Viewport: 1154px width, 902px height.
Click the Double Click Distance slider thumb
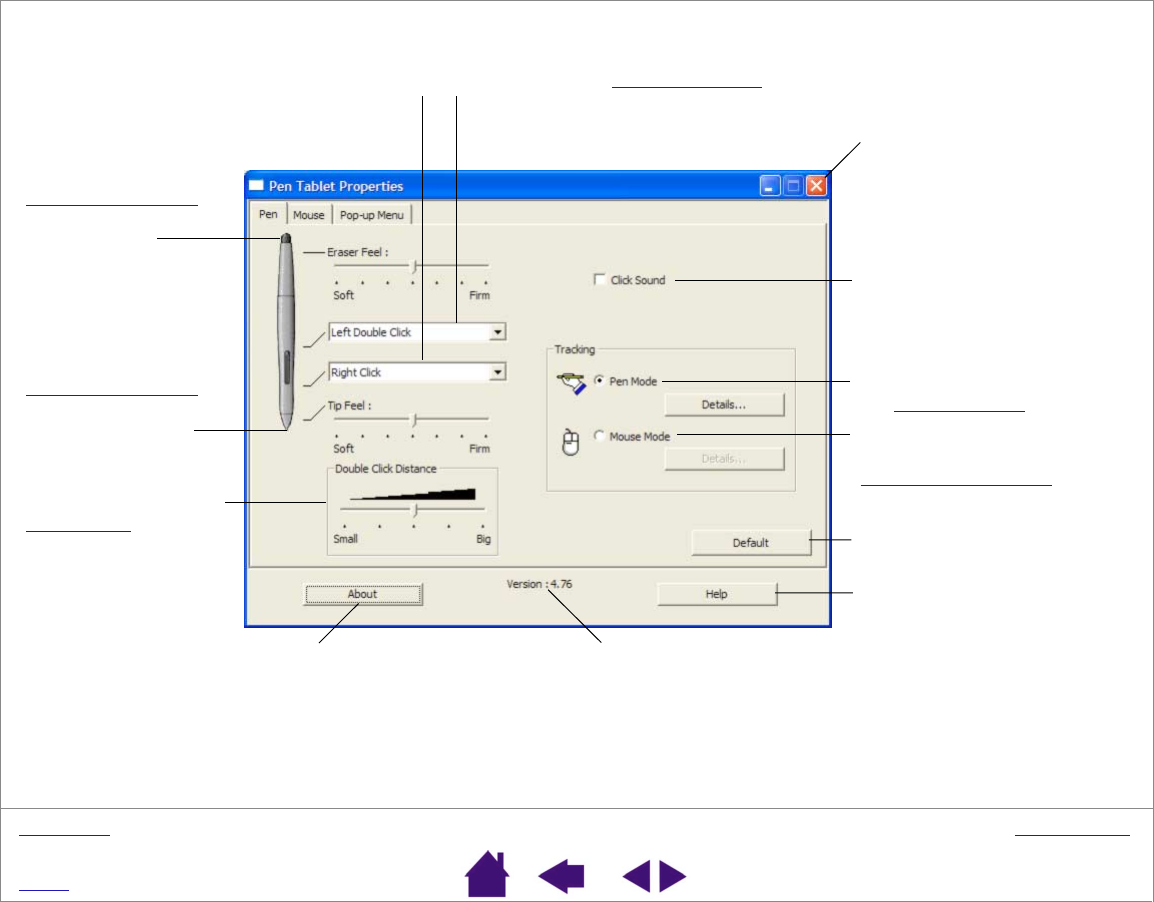415,510
